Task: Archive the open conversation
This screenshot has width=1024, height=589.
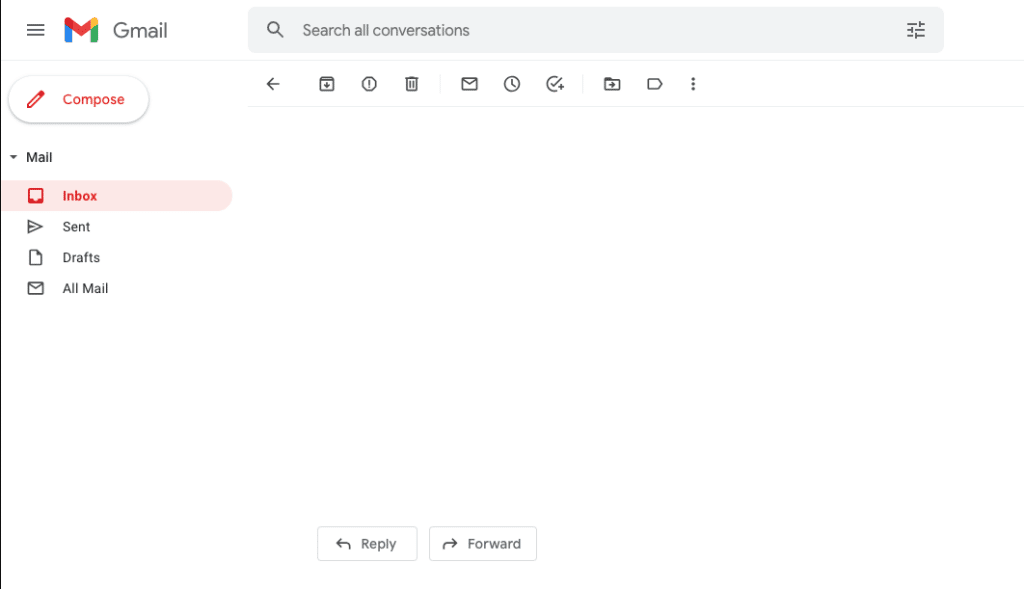Action: (x=327, y=84)
